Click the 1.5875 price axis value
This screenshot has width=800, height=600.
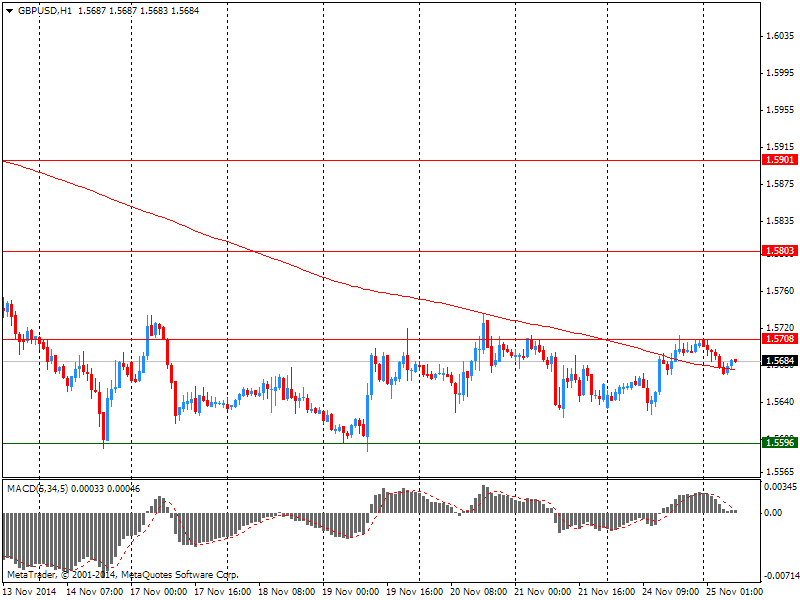point(780,184)
